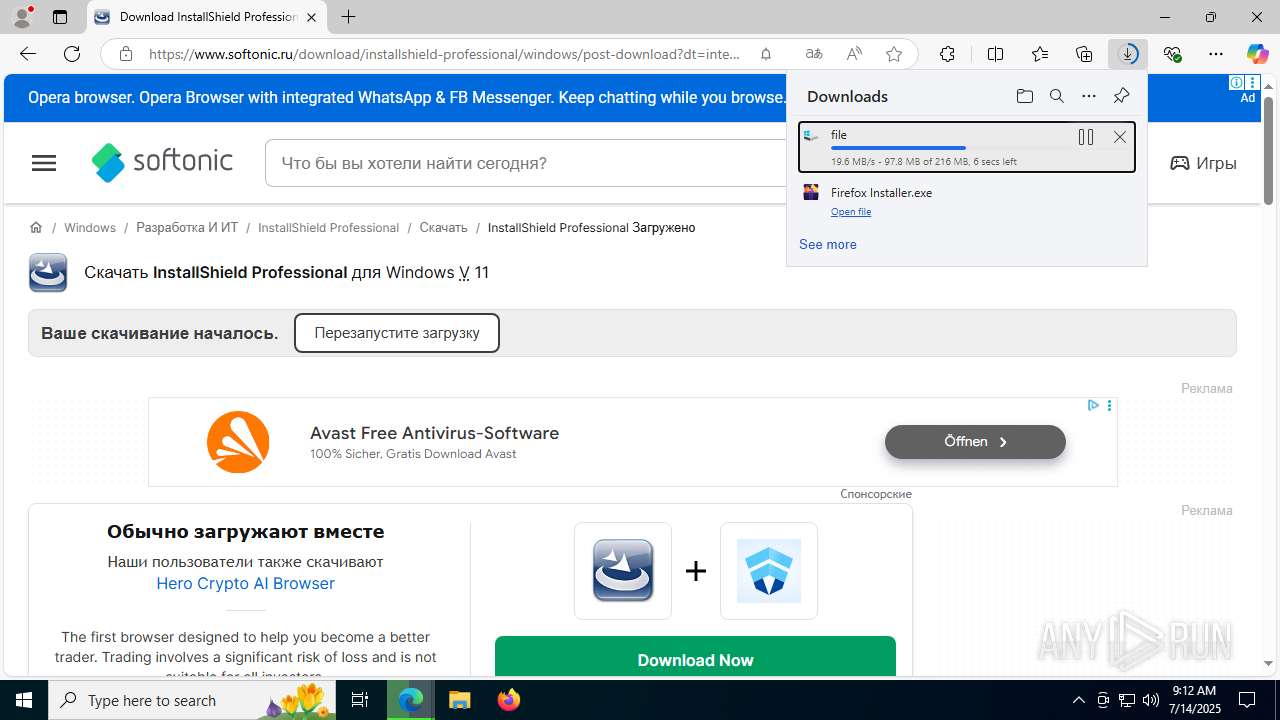Focus the Softonic search field
The image size is (1280, 720).
tap(525, 163)
